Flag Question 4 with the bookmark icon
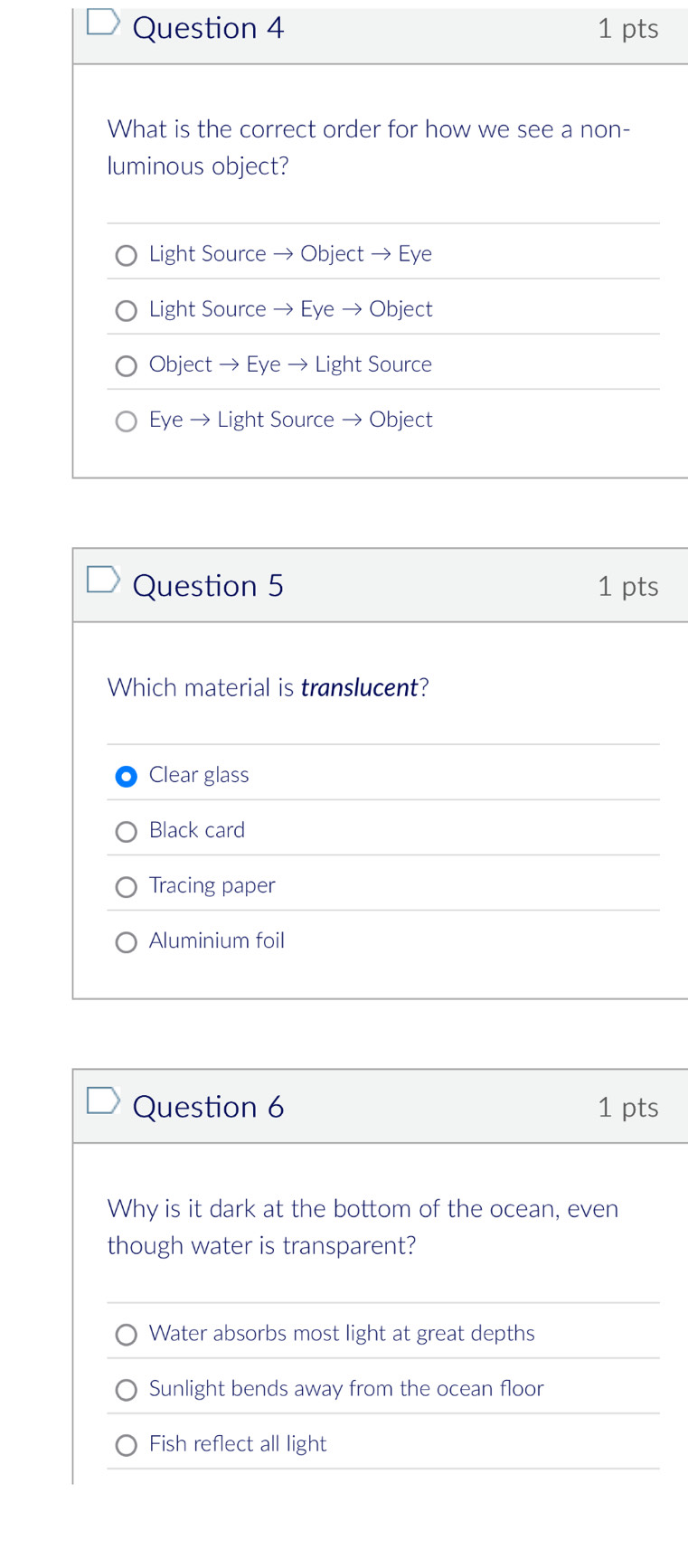The image size is (688, 1568). coord(103,22)
